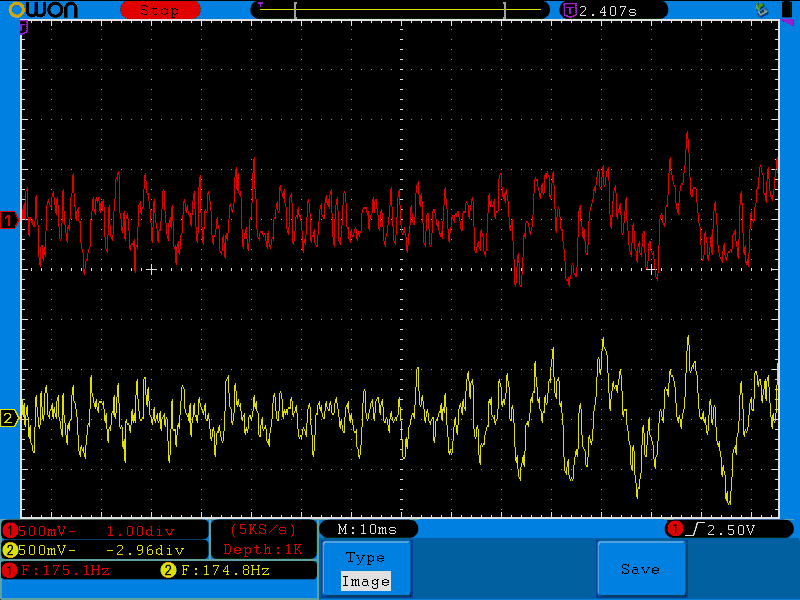Click channel 1 500mV scale readout

click(x=47, y=531)
